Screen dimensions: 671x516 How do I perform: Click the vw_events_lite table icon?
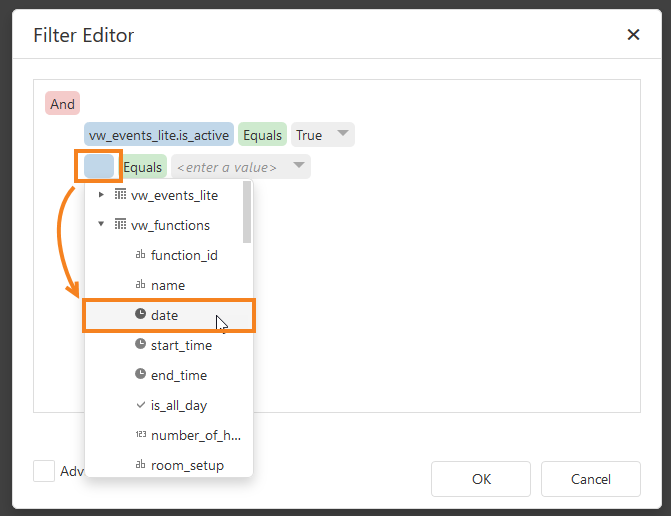[x=120, y=195]
